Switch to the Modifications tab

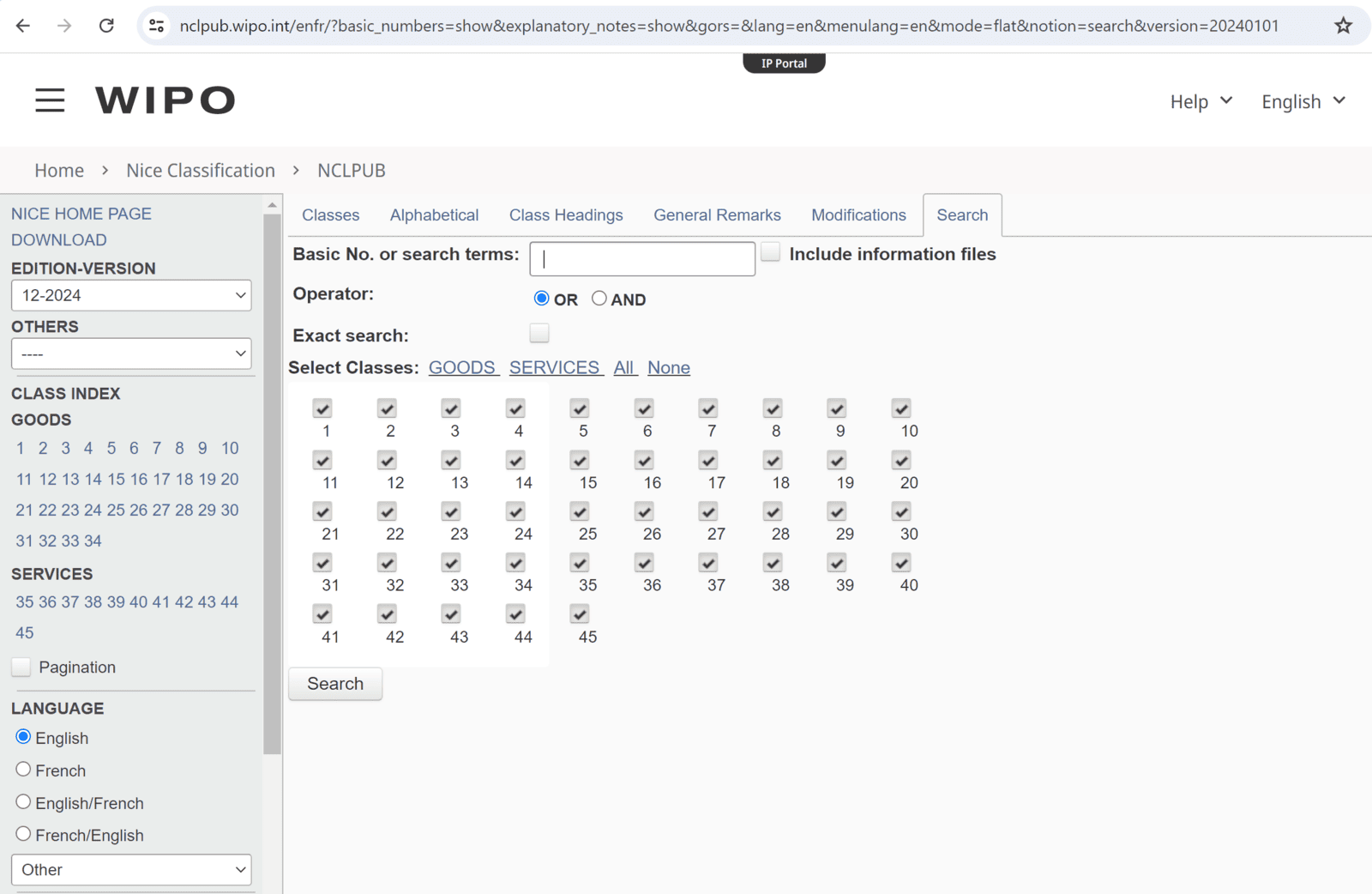858,215
